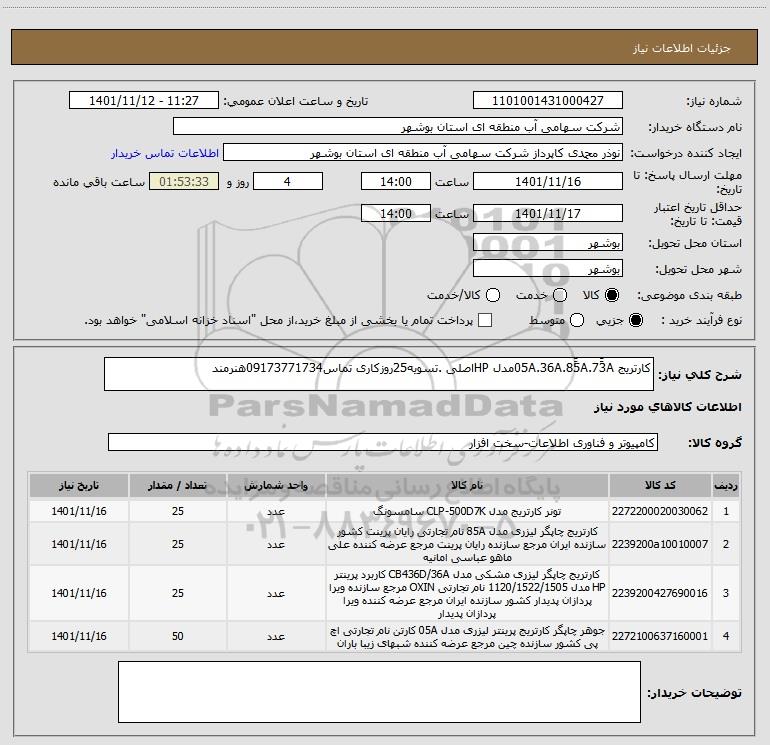Click the response deadline date 1401/11/16 field
Image resolution: width=770 pixels, height=745 pixels.
click(548, 181)
